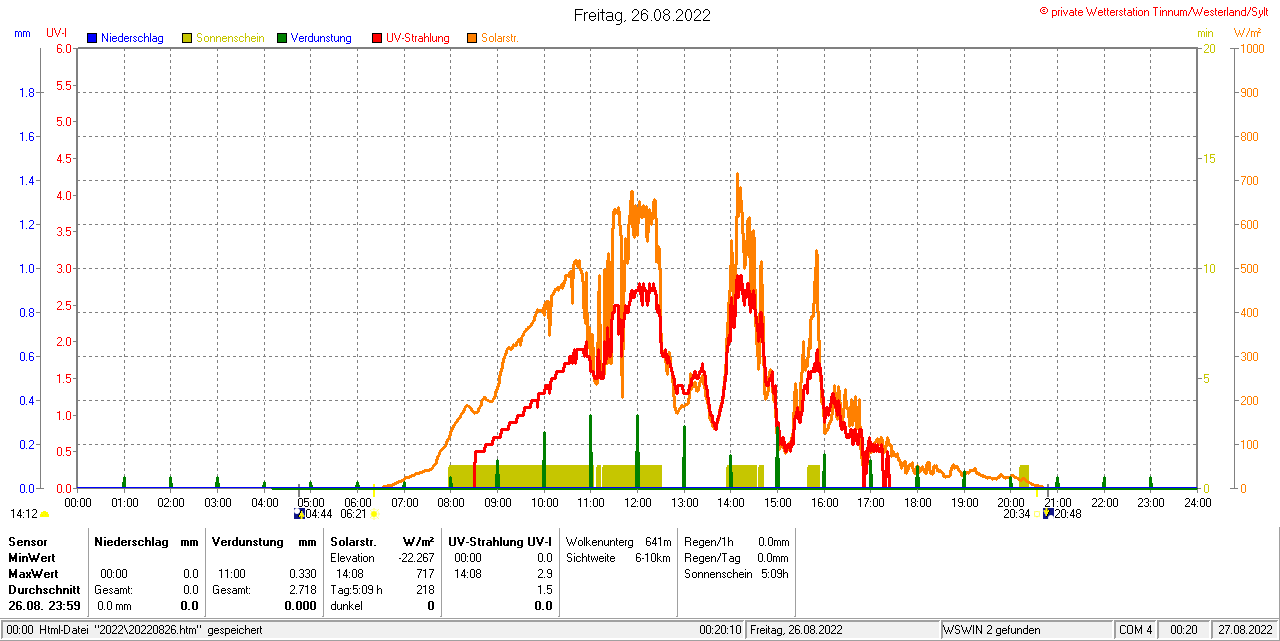Click the 27.08.2022 status bar date

pos(1244,630)
